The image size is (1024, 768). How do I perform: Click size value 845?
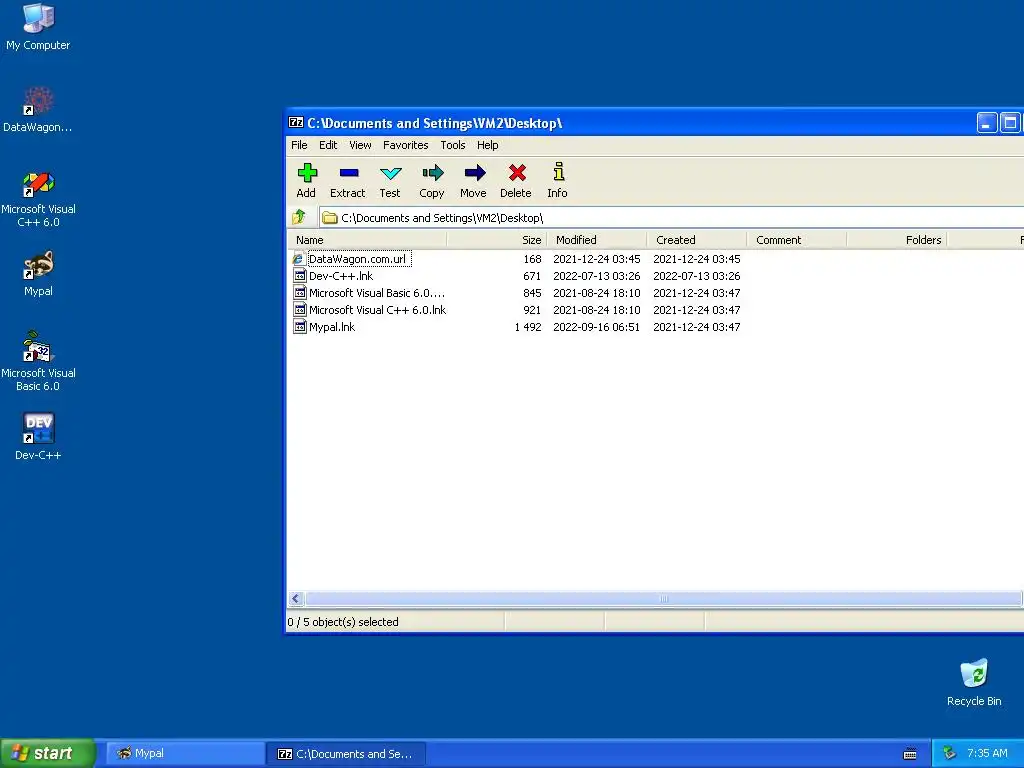(x=532, y=293)
